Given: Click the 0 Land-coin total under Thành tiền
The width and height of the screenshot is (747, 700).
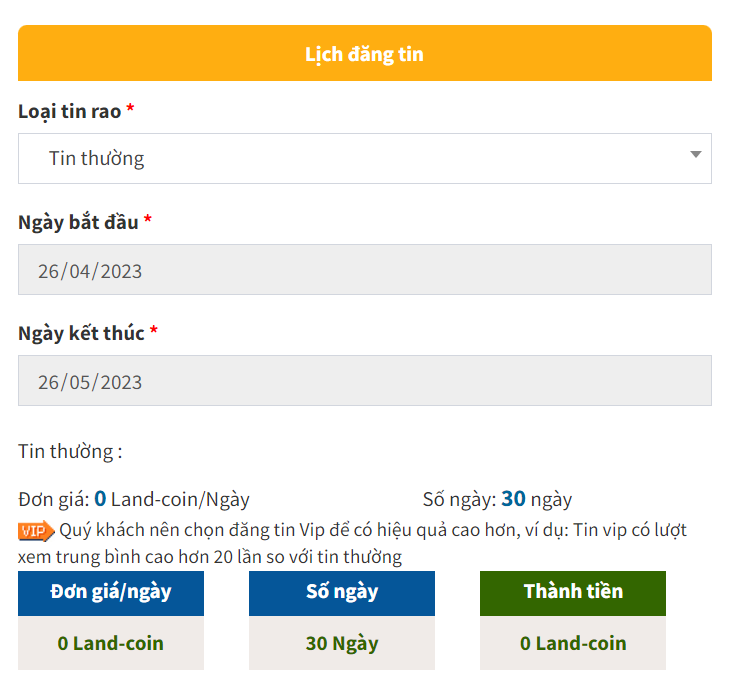Looking at the screenshot, I should click(x=573, y=643).
